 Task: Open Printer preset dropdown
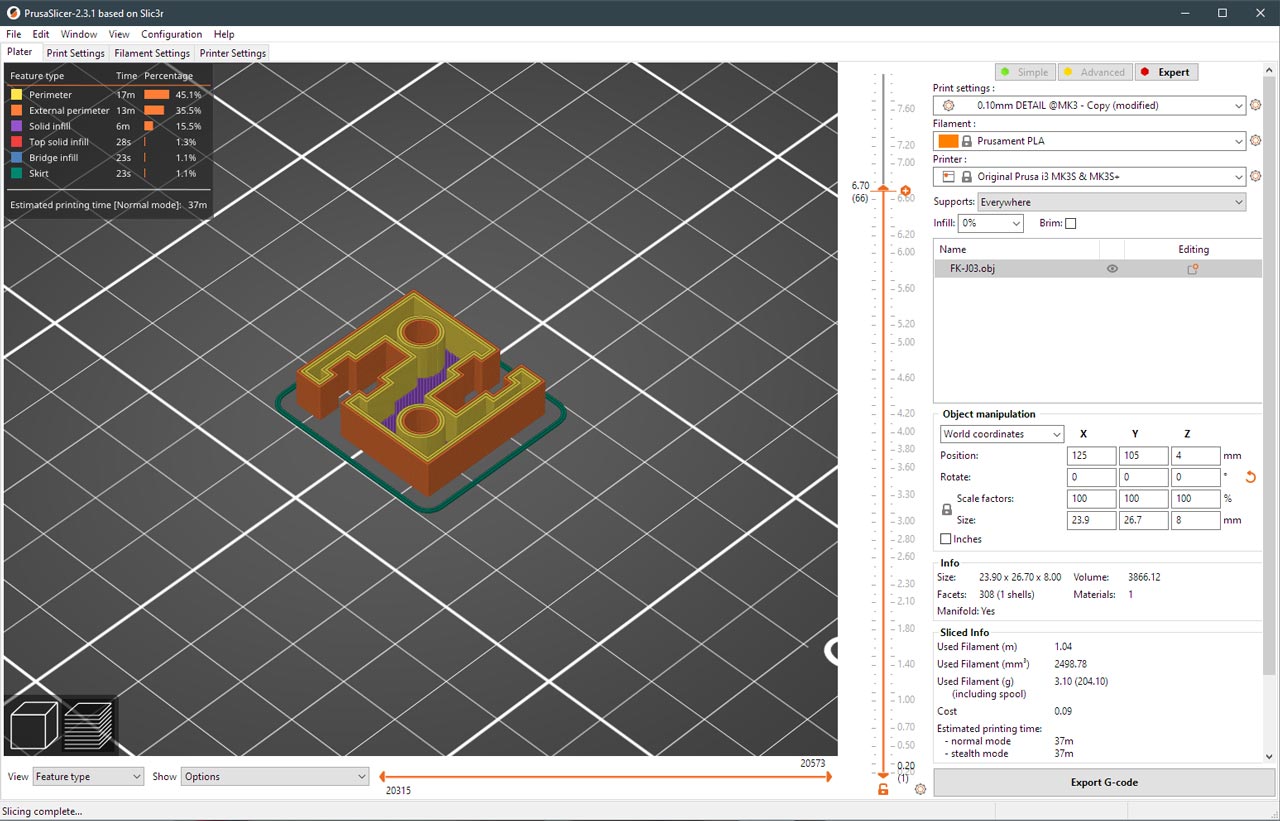tap(1090, 177)
